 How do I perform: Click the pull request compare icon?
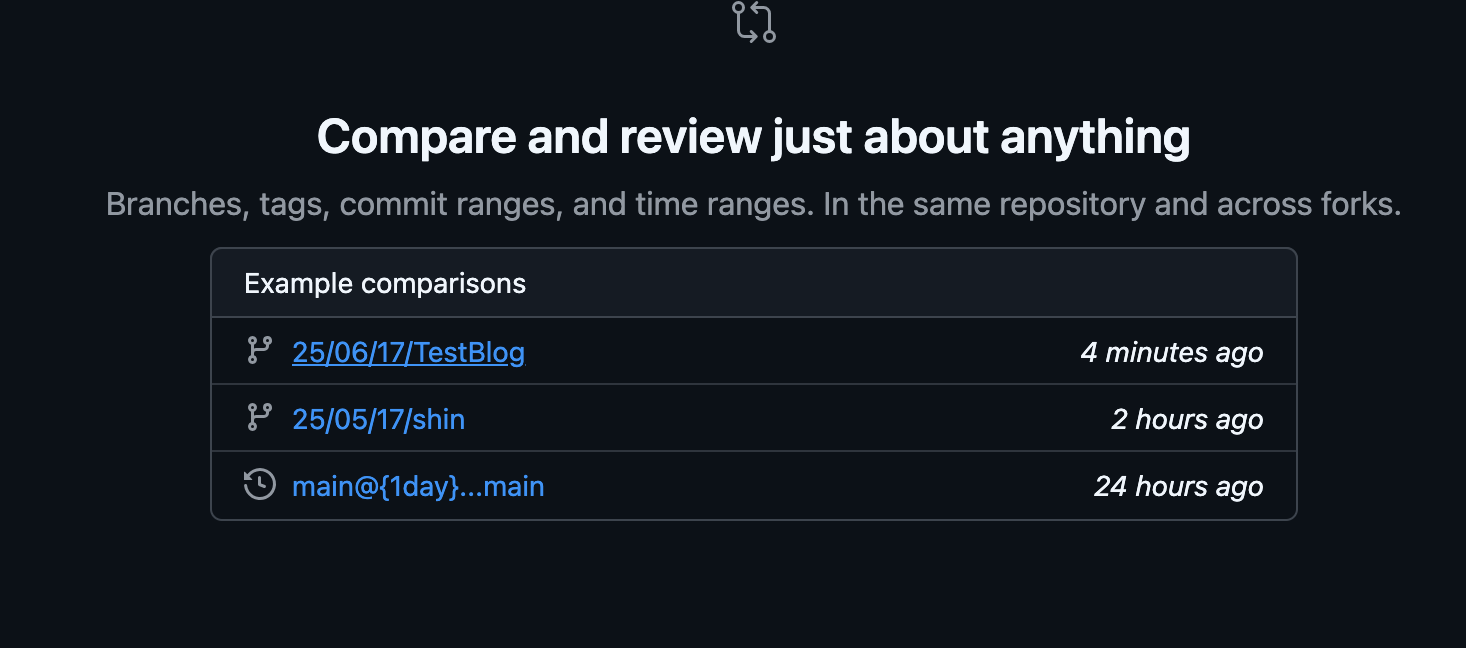coord(753,22)
